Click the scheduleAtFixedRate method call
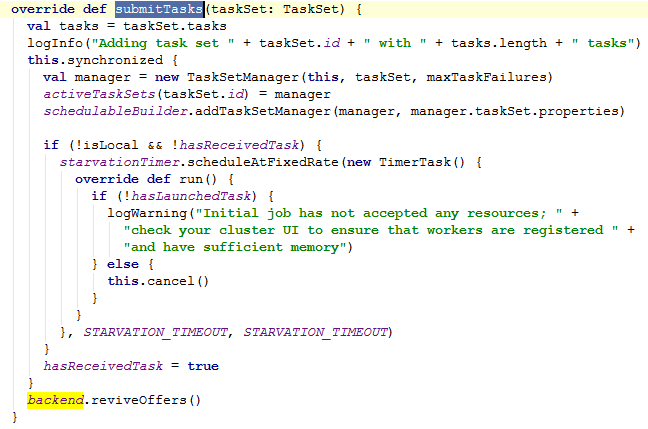 (x=263, y=162)
